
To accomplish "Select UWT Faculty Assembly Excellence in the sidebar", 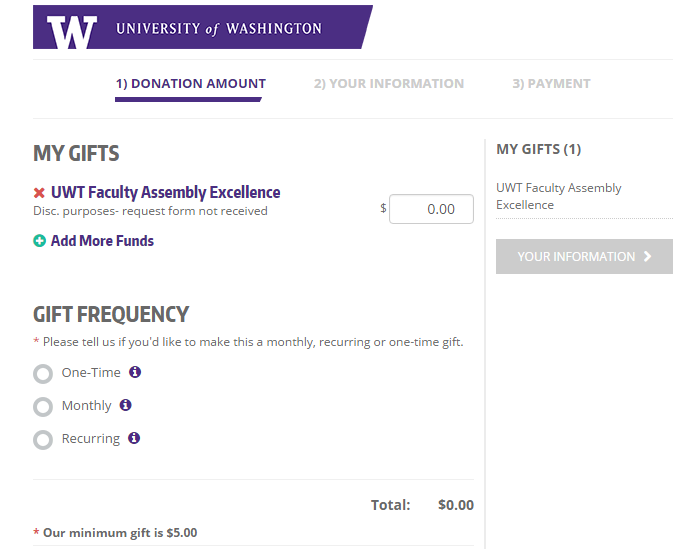I will tap(558, 196).
